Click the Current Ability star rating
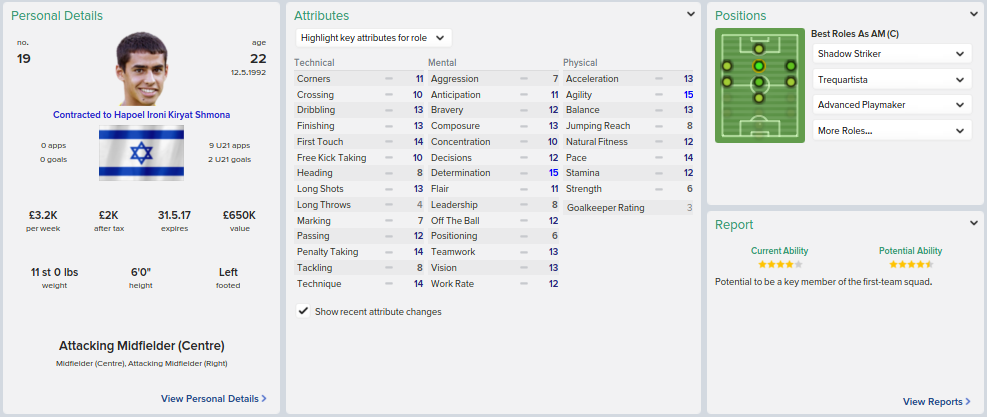 pyautogui.click(x=780, y=265)
